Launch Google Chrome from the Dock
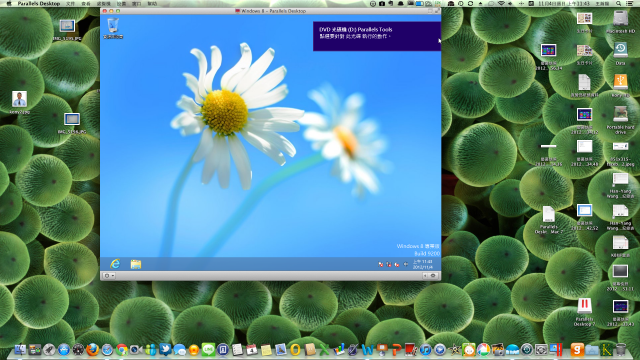 click(x=121, y=349)
